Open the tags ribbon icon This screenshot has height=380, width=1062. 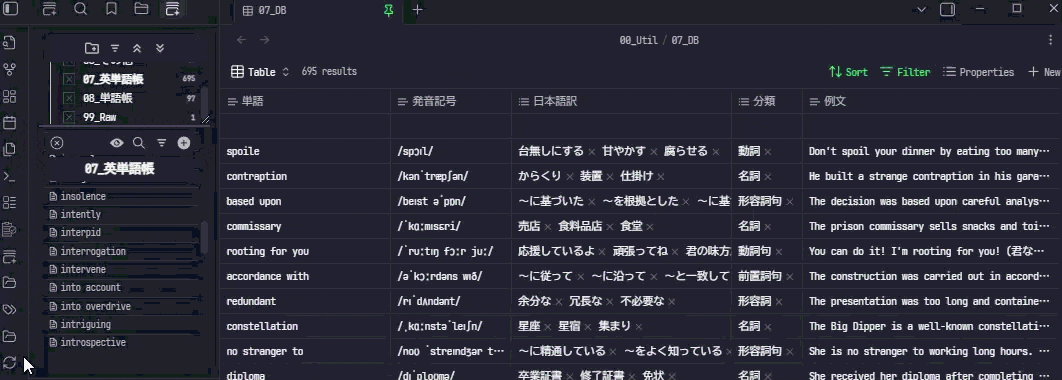tap(9, 310)
